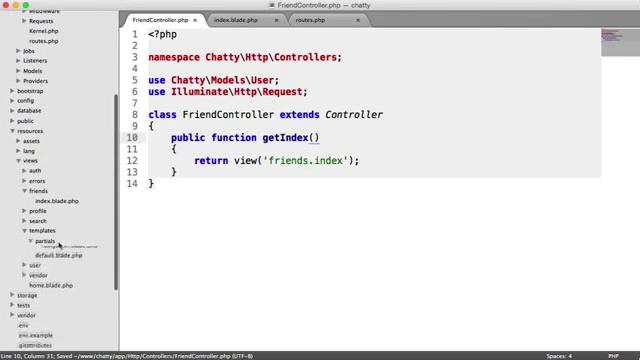The height and width of the screenshot is (360, 640).
Task: Expand the profile folder arrow
Action: 24,211
